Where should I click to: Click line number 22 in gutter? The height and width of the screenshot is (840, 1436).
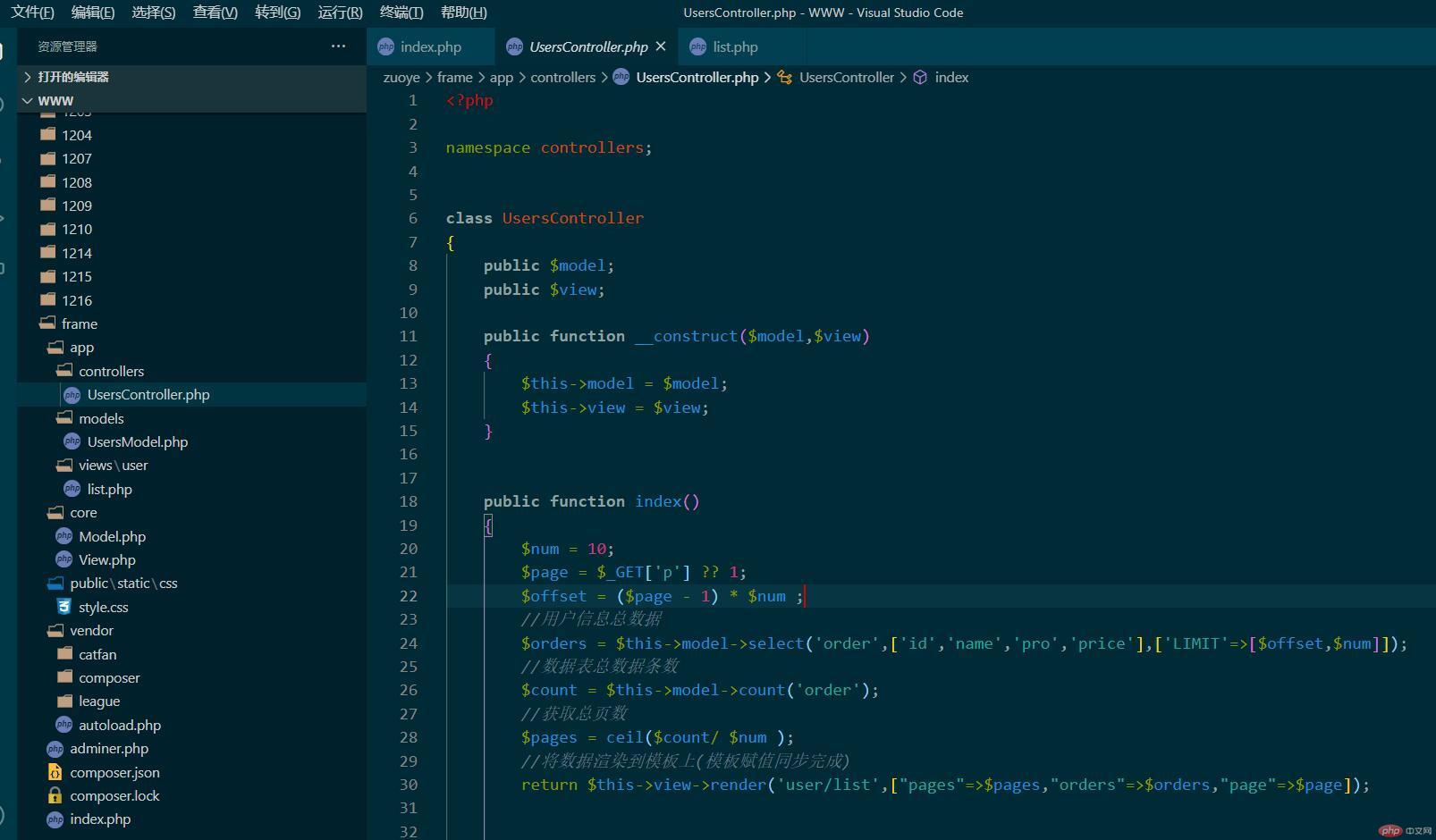pyautogui.click(x=409, y=596)
